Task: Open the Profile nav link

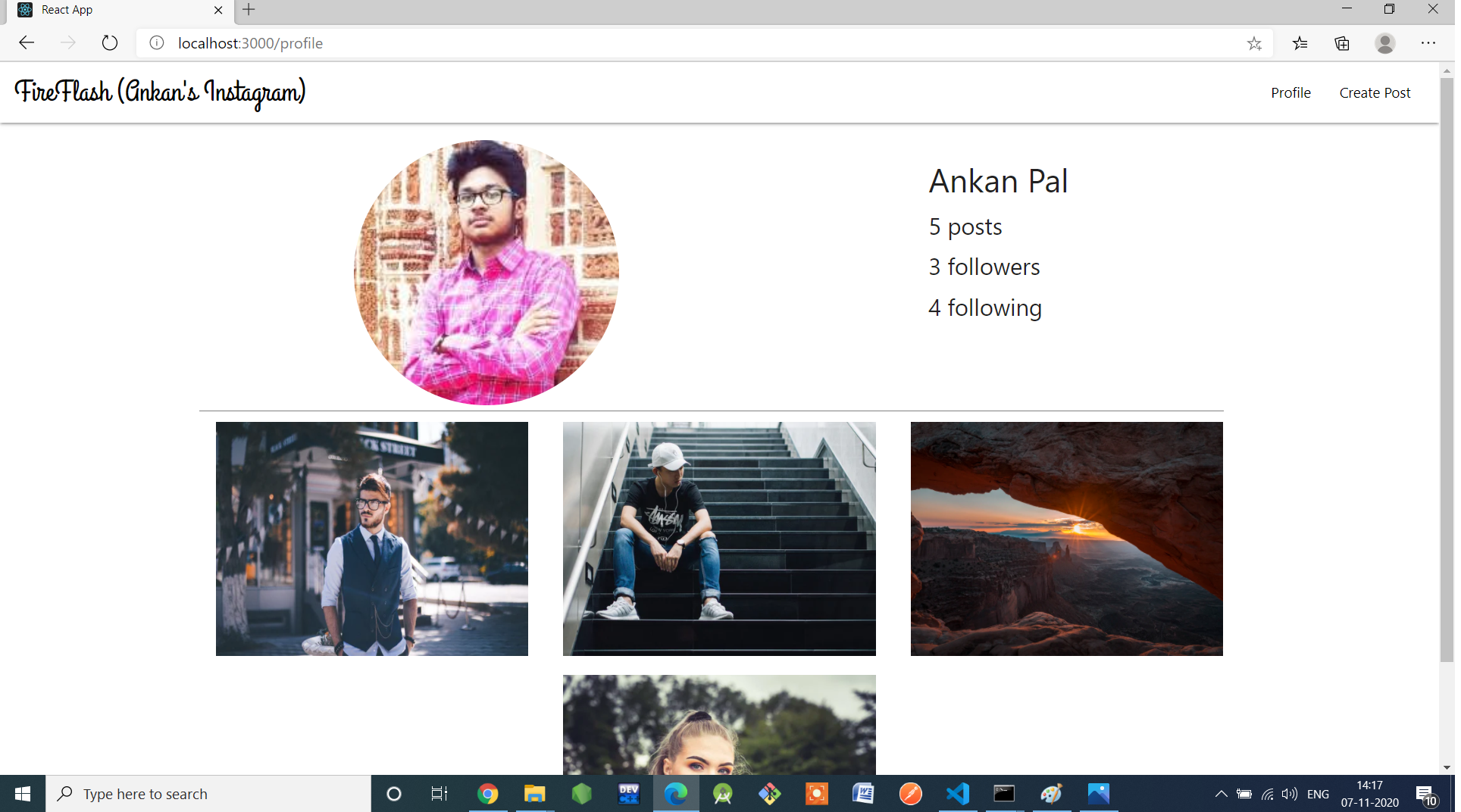Action: click(x=1290, y=92)
